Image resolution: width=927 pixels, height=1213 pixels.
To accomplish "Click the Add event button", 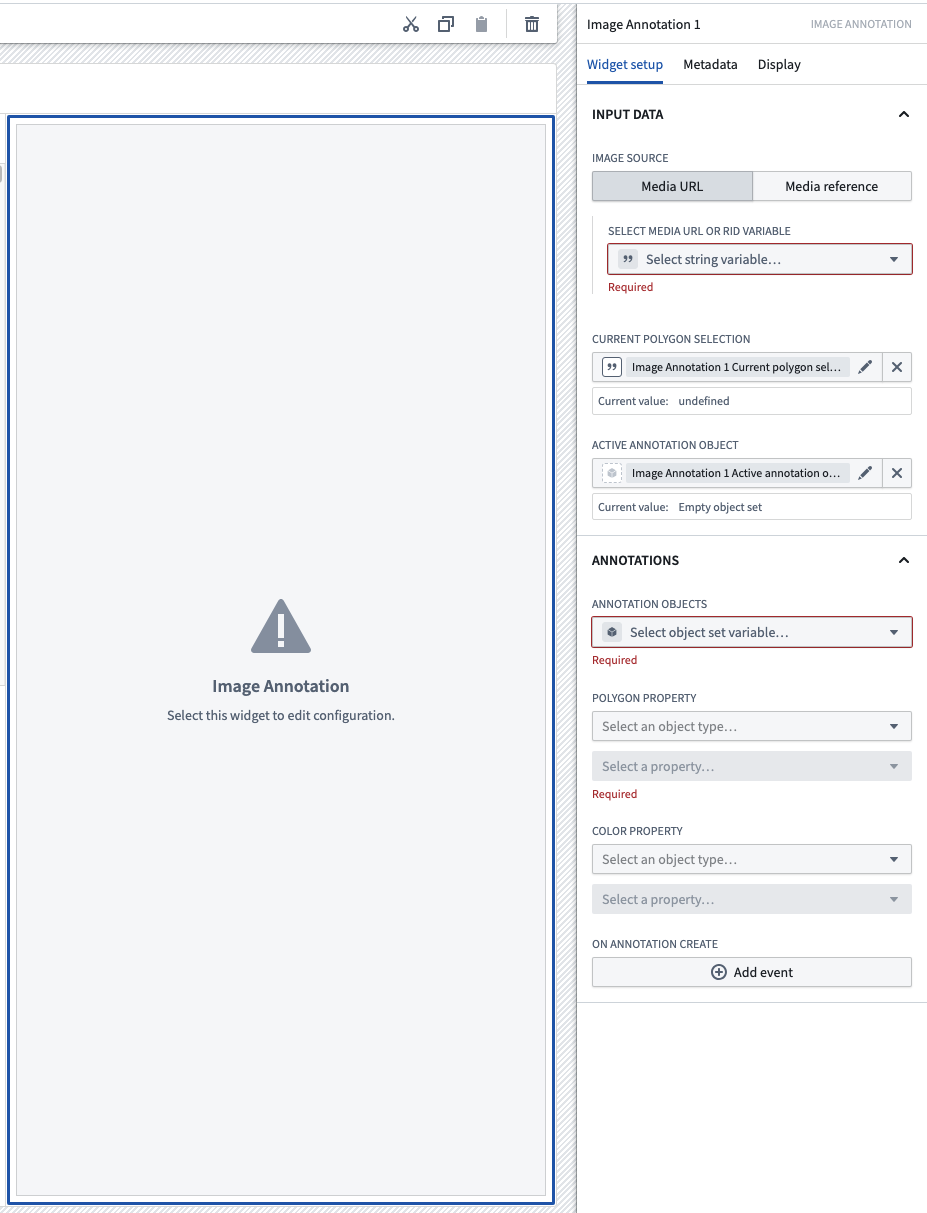I will point(752,972).
